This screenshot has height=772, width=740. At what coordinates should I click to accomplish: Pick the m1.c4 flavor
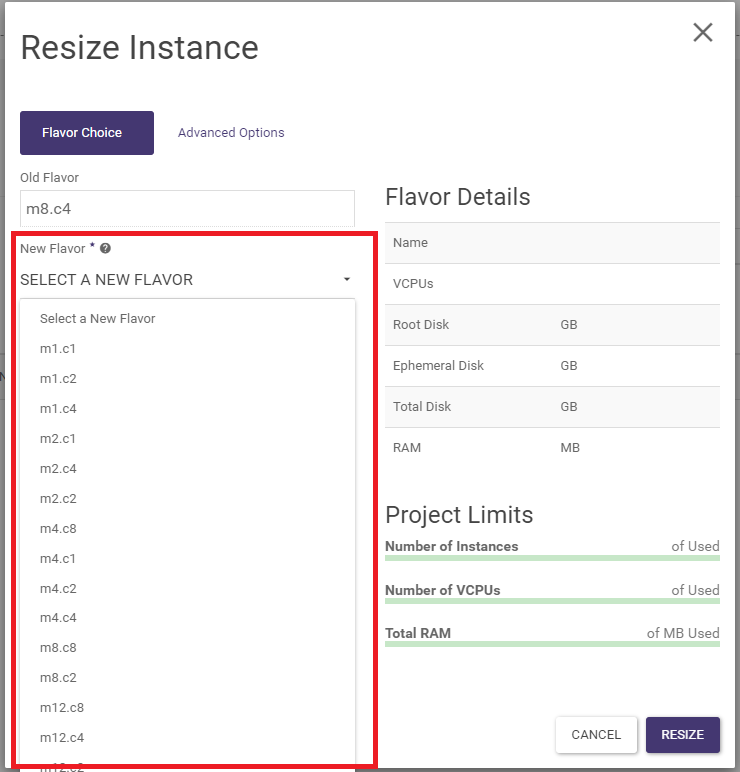58,408
